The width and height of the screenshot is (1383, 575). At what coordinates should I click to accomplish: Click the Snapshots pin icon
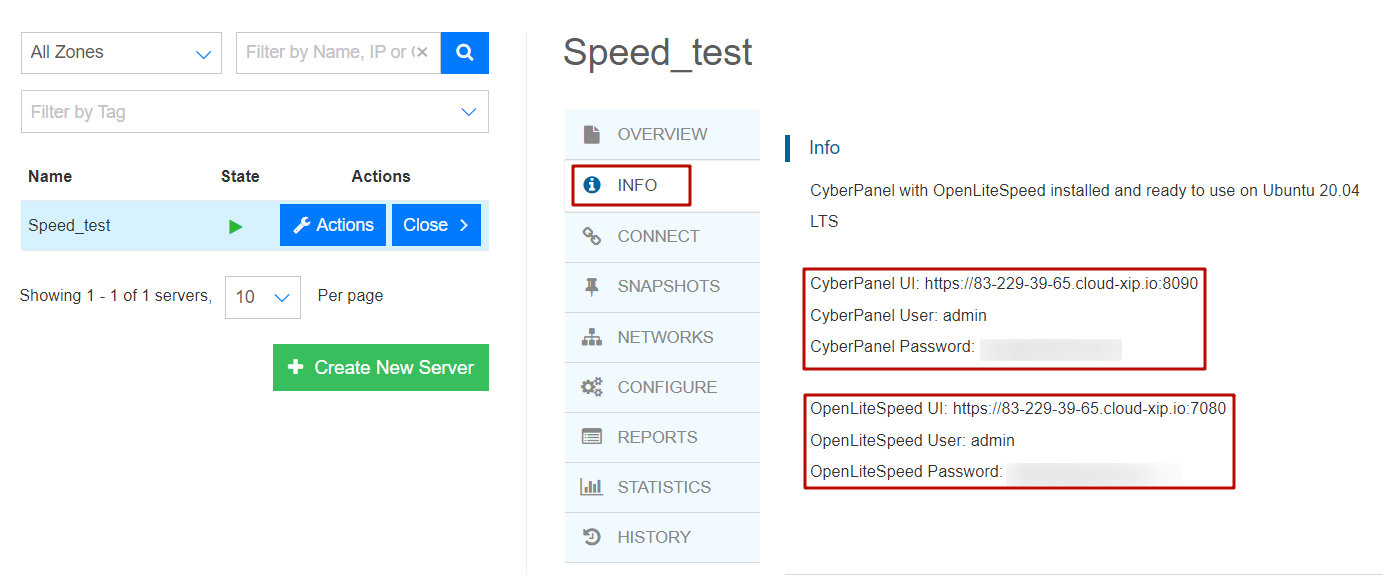(592, 286)
